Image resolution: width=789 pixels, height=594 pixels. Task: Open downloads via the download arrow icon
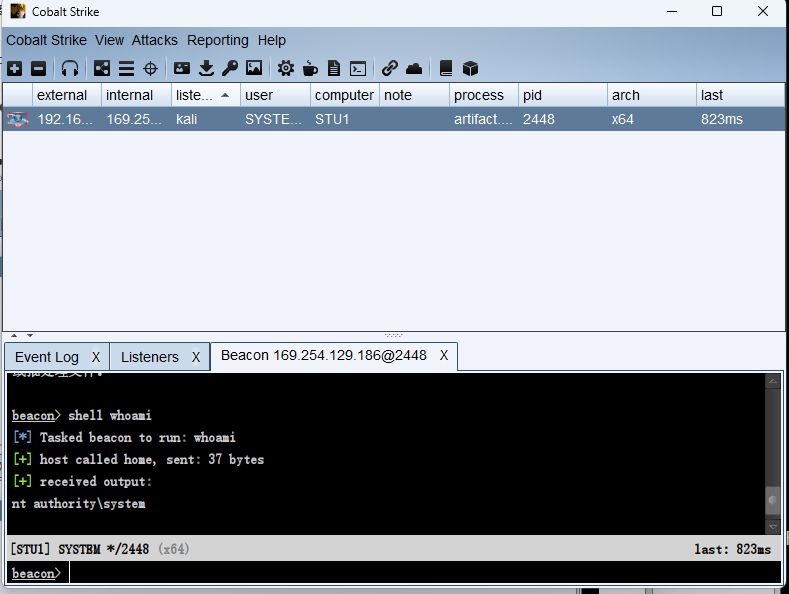tap(206, 69)
